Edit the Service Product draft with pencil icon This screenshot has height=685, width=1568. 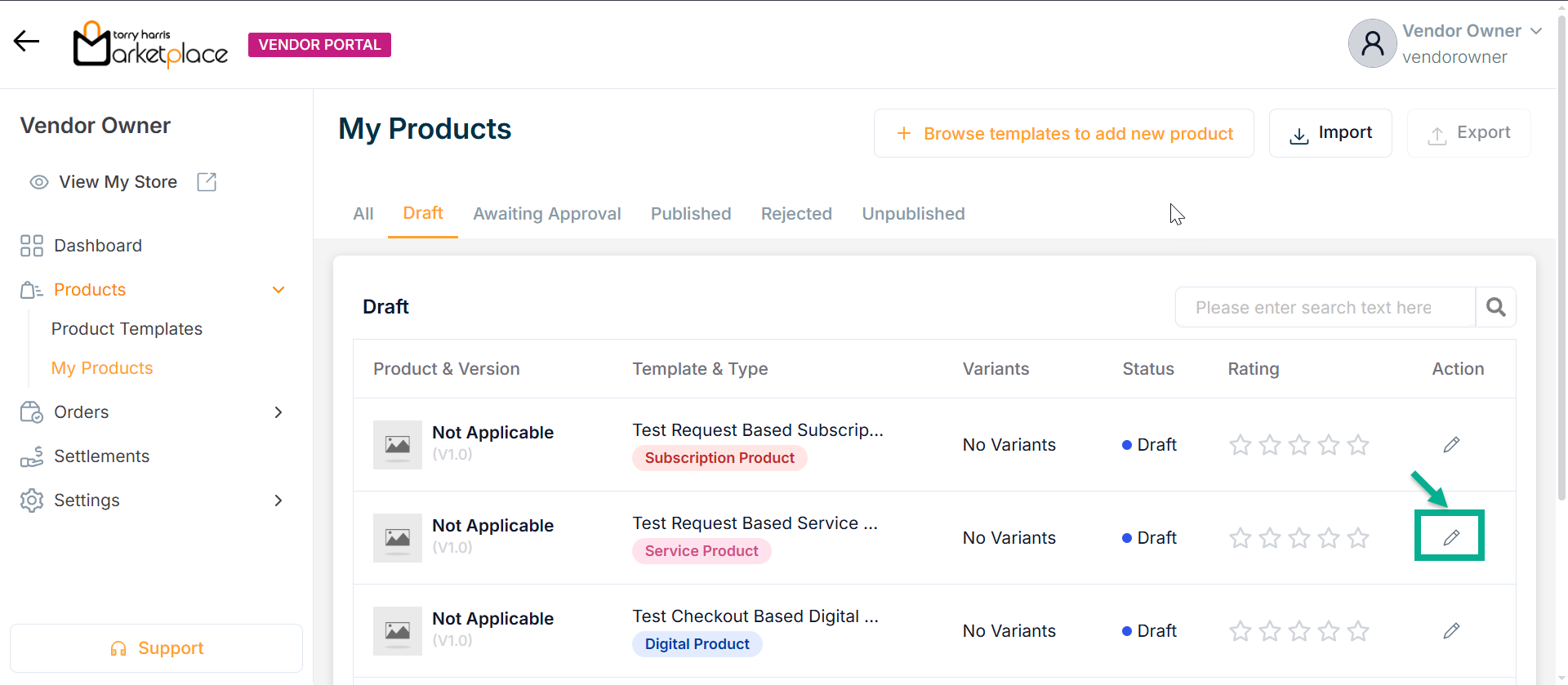pos(1450,537)
